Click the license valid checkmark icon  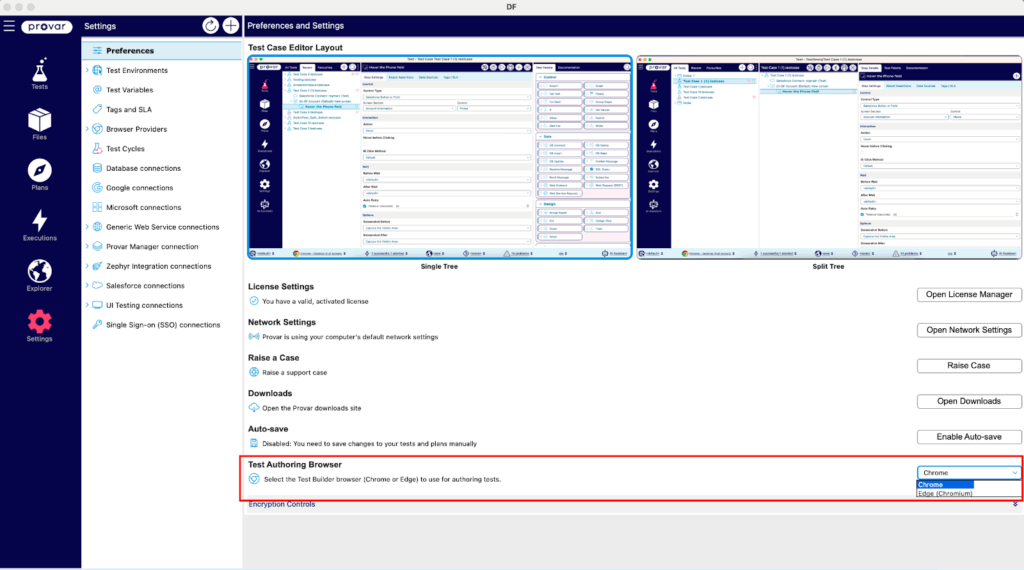(254, 301)
